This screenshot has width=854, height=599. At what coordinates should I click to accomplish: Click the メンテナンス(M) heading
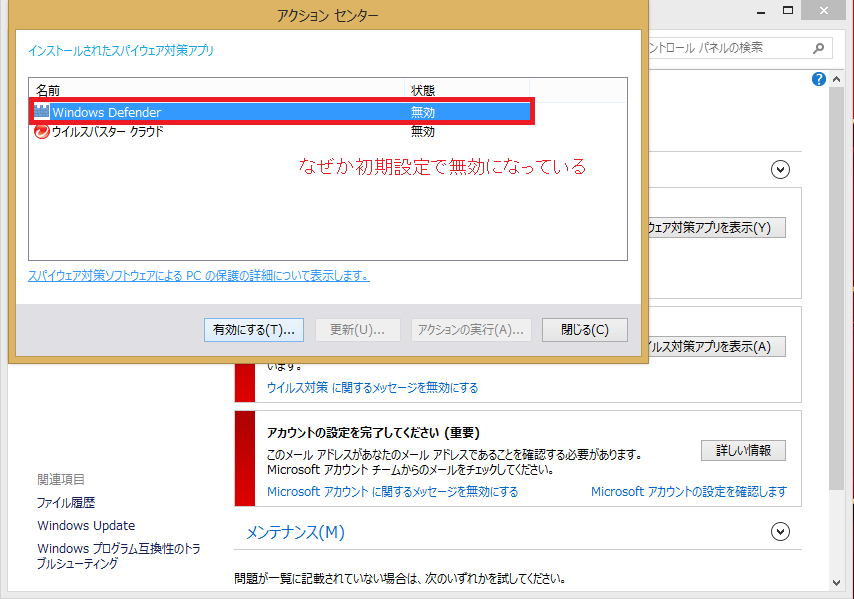click(295, 532)
